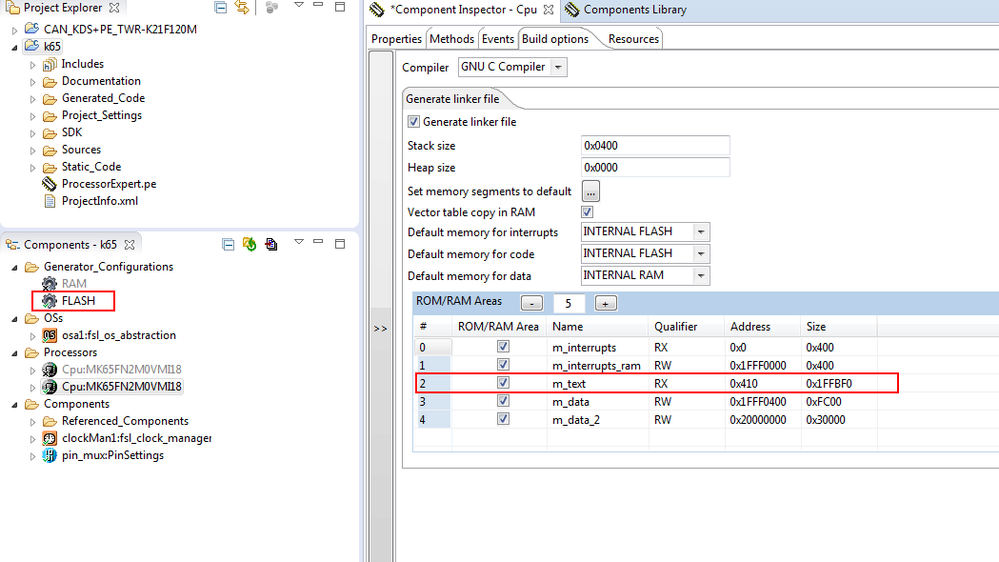Click the ROM/RAM Areas count field
The height and width of the screenshot is (562, 999).
coord(568,303)
